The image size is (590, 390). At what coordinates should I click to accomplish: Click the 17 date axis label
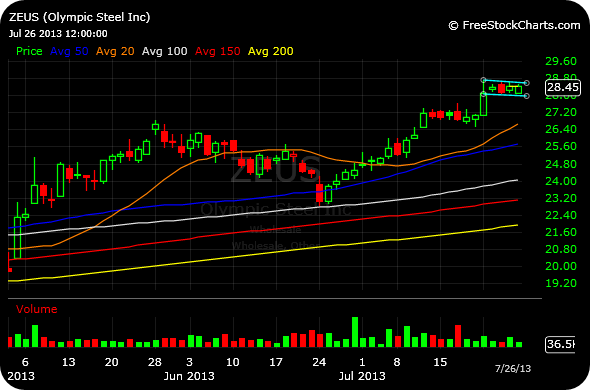pos(276,362)
